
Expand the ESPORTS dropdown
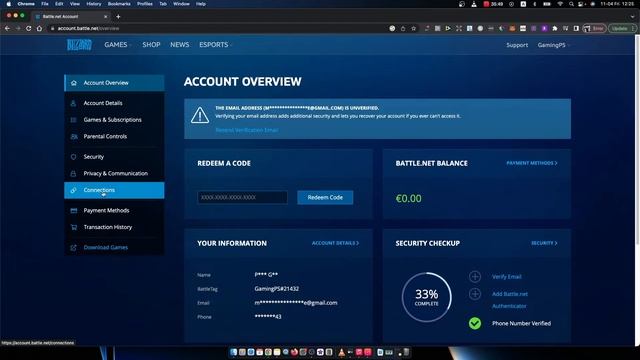[x=216, y=45]
